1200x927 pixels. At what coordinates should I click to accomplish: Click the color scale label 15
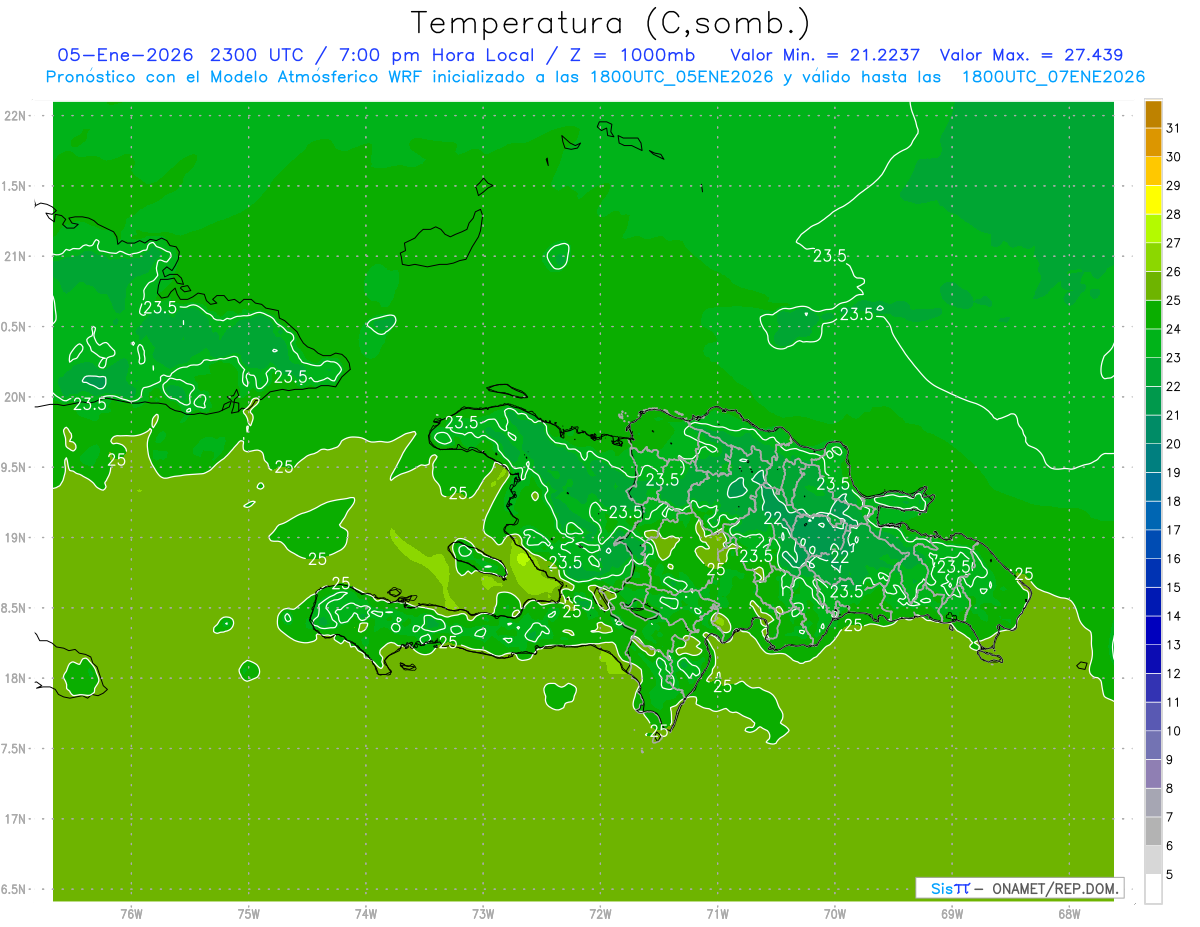(x=1173, y=587)
